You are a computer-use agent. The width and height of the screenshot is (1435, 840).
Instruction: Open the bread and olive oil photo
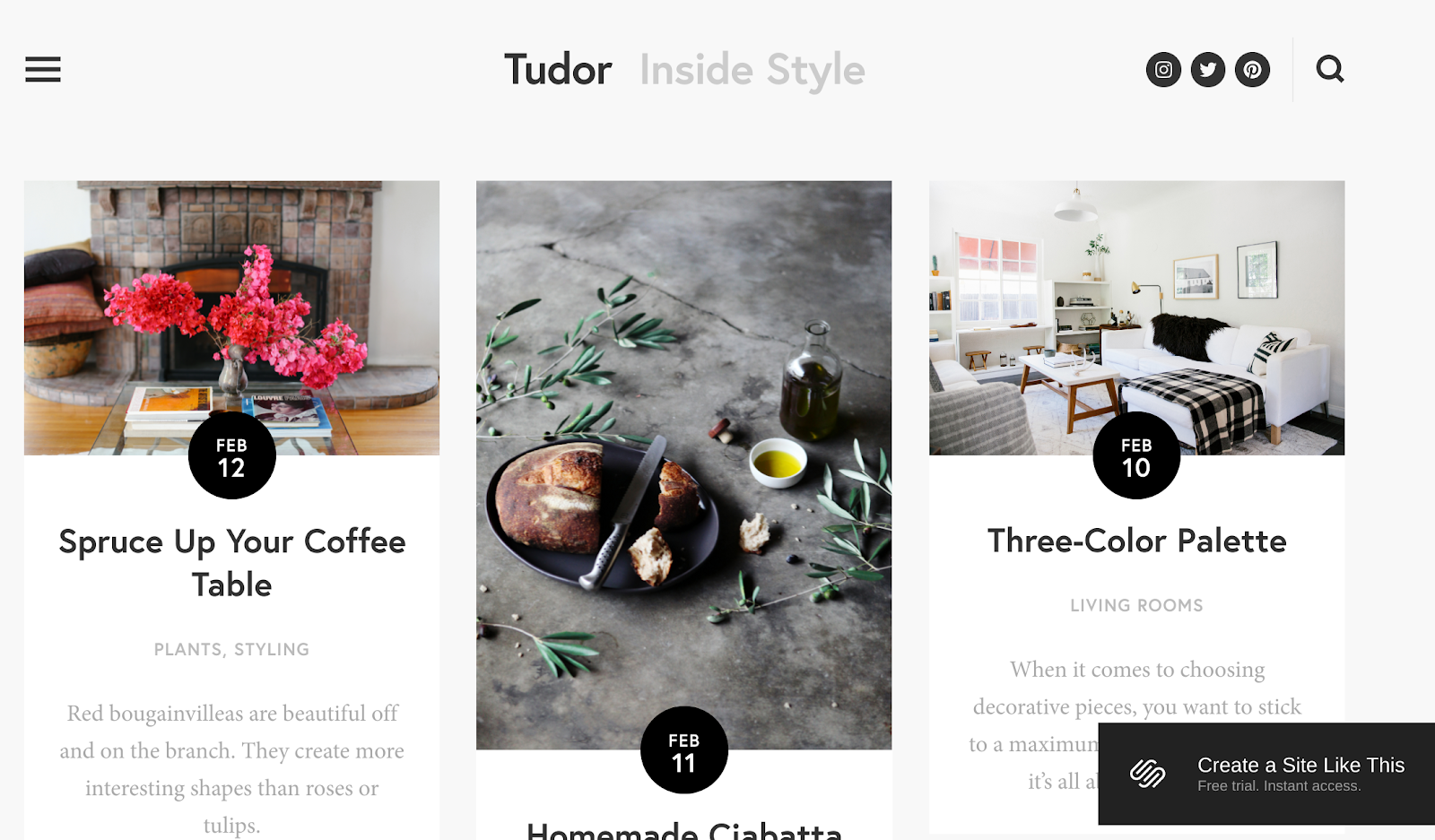[683, 464]
